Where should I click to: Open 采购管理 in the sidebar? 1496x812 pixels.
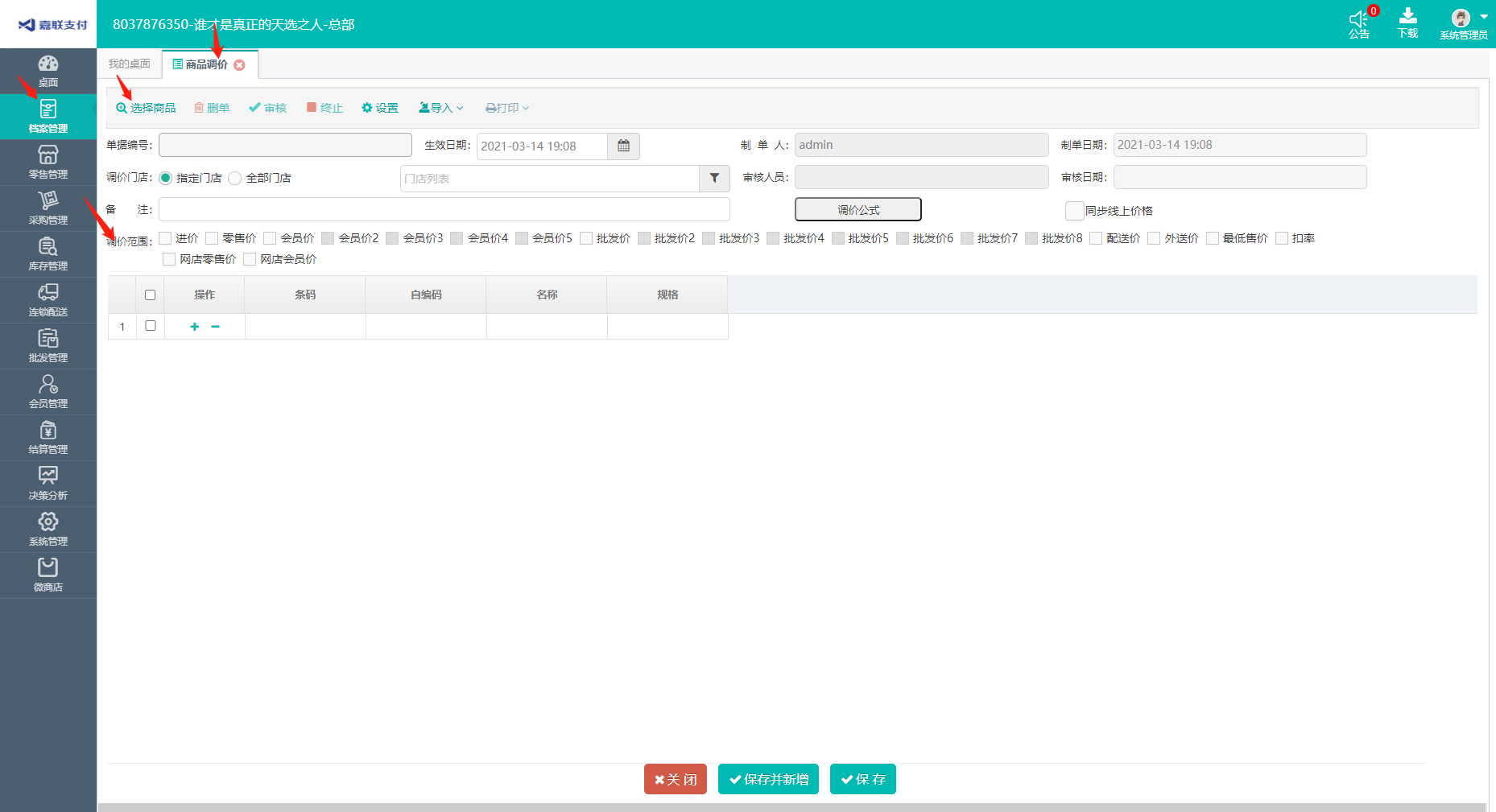pyautogui.click(x=48, y=208)
